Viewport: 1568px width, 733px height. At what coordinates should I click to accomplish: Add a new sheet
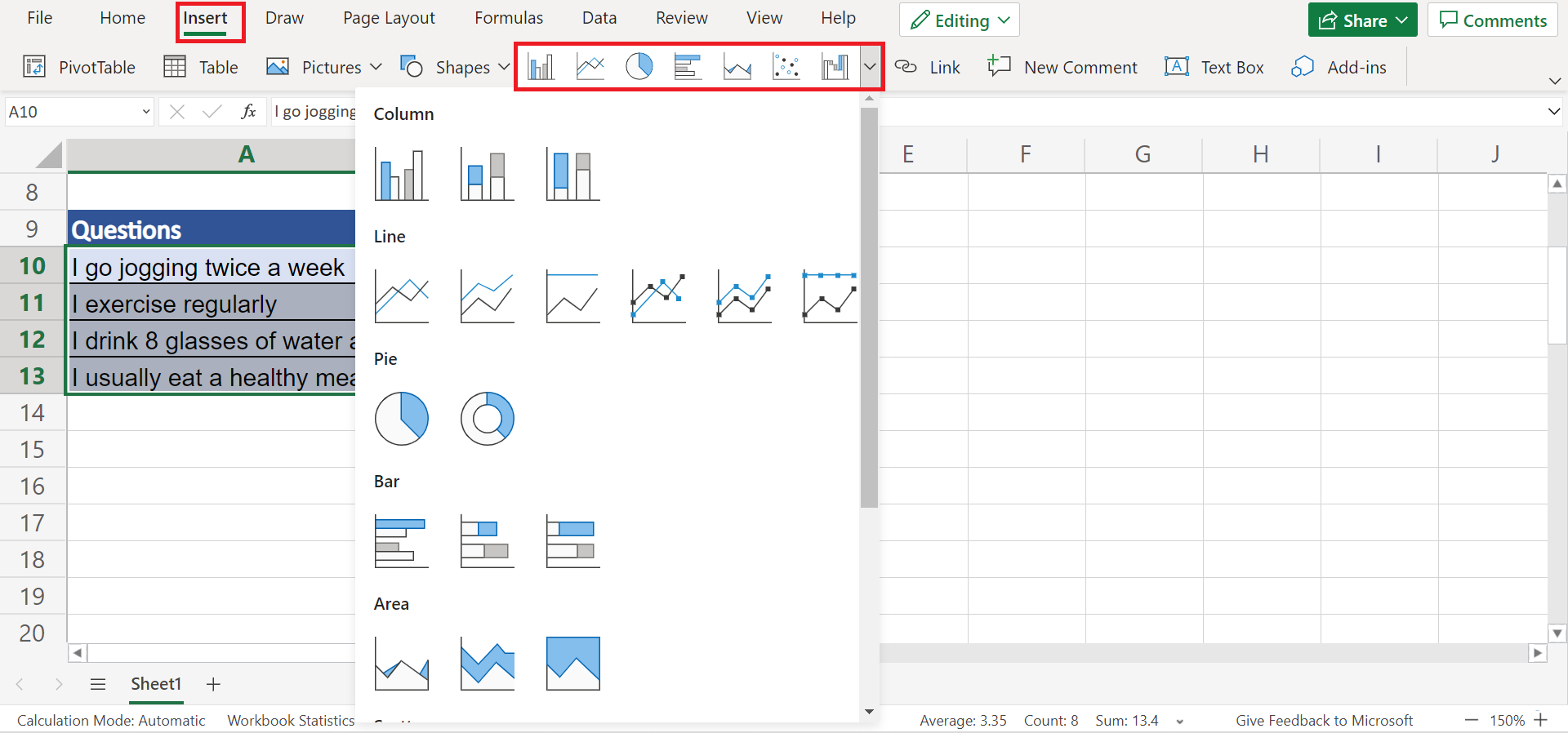click(213, 684)
